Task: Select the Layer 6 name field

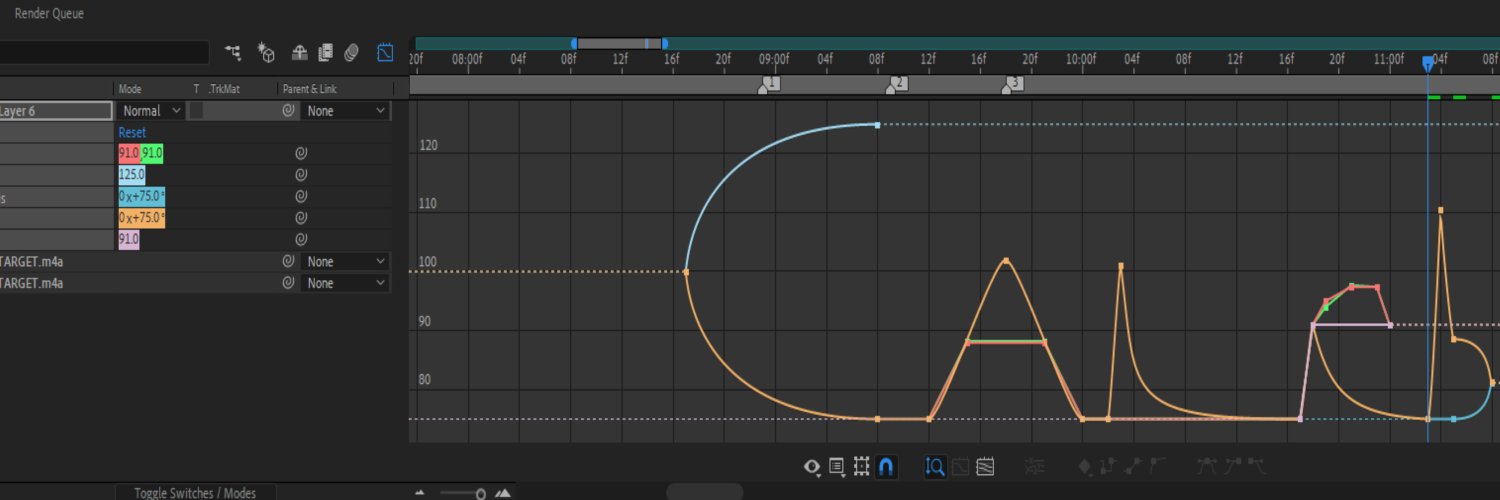Action: coord(55,111)
